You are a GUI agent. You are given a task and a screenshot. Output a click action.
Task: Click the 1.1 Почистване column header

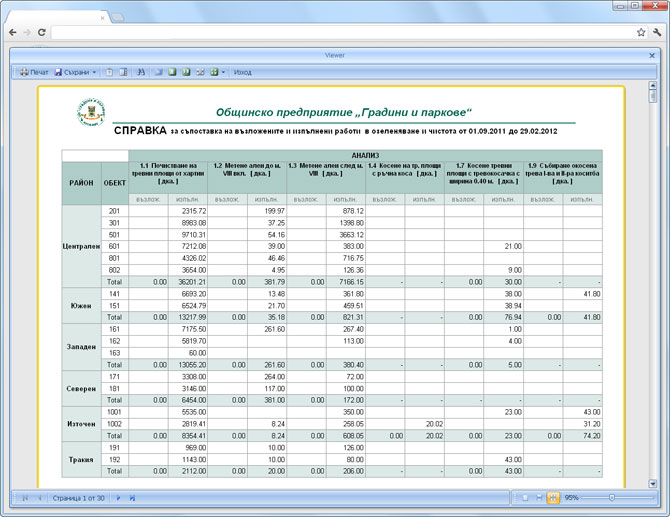point(168,177)
